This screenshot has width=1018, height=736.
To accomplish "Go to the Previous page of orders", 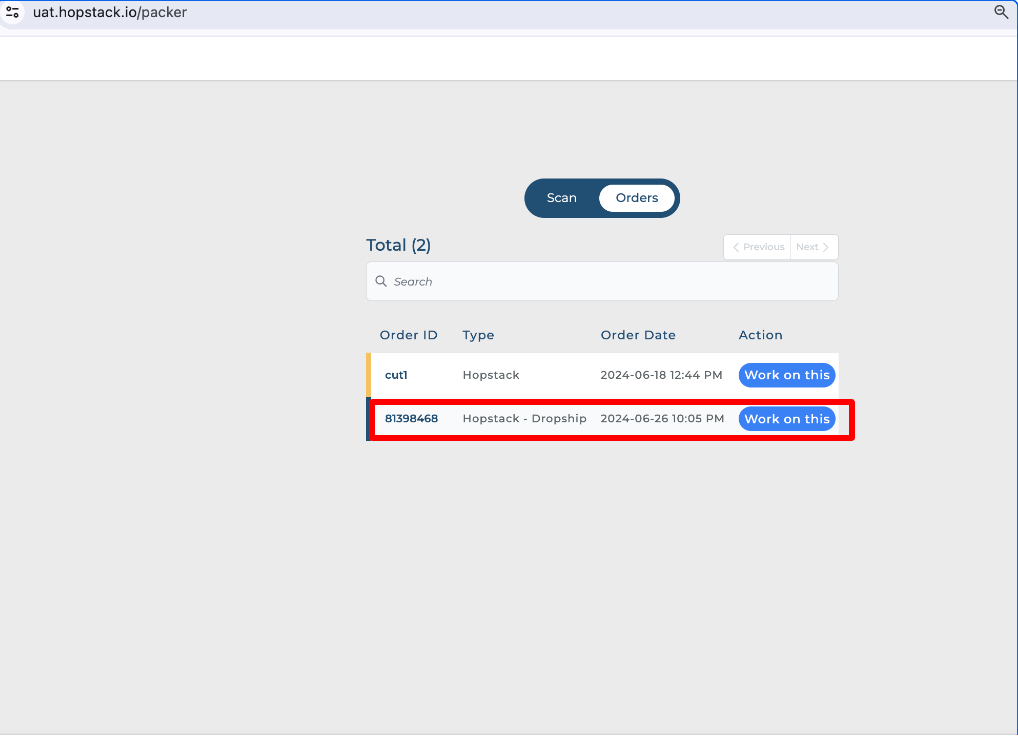I will (757, 247).
